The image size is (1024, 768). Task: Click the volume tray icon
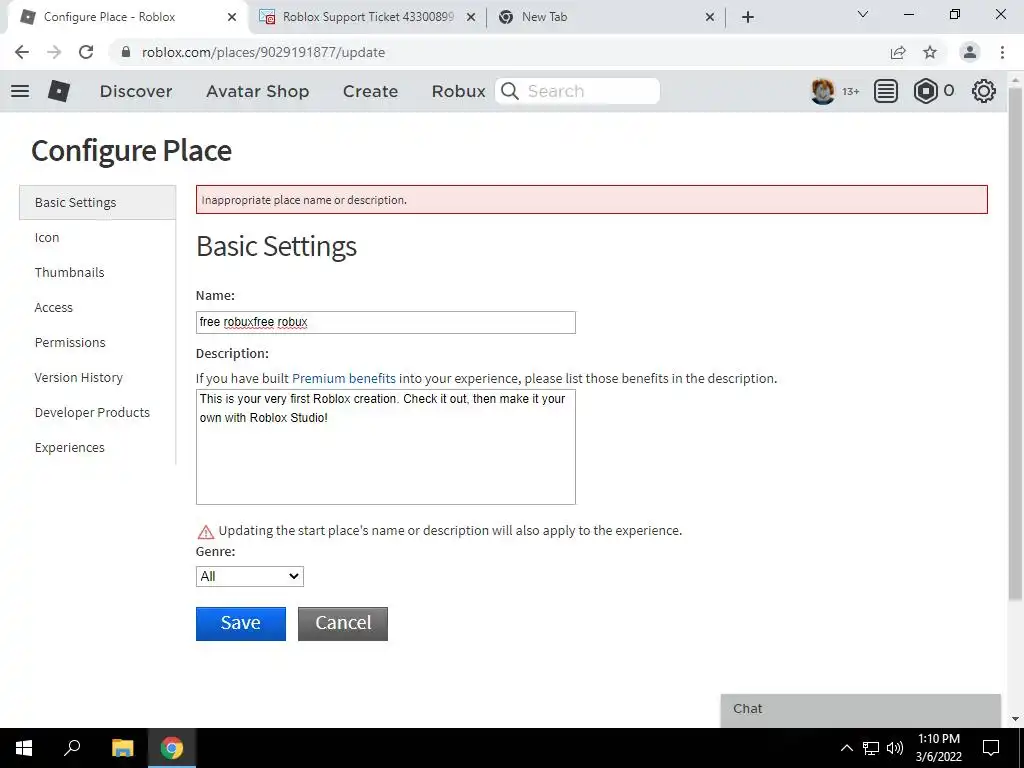(x=895, y=748)
